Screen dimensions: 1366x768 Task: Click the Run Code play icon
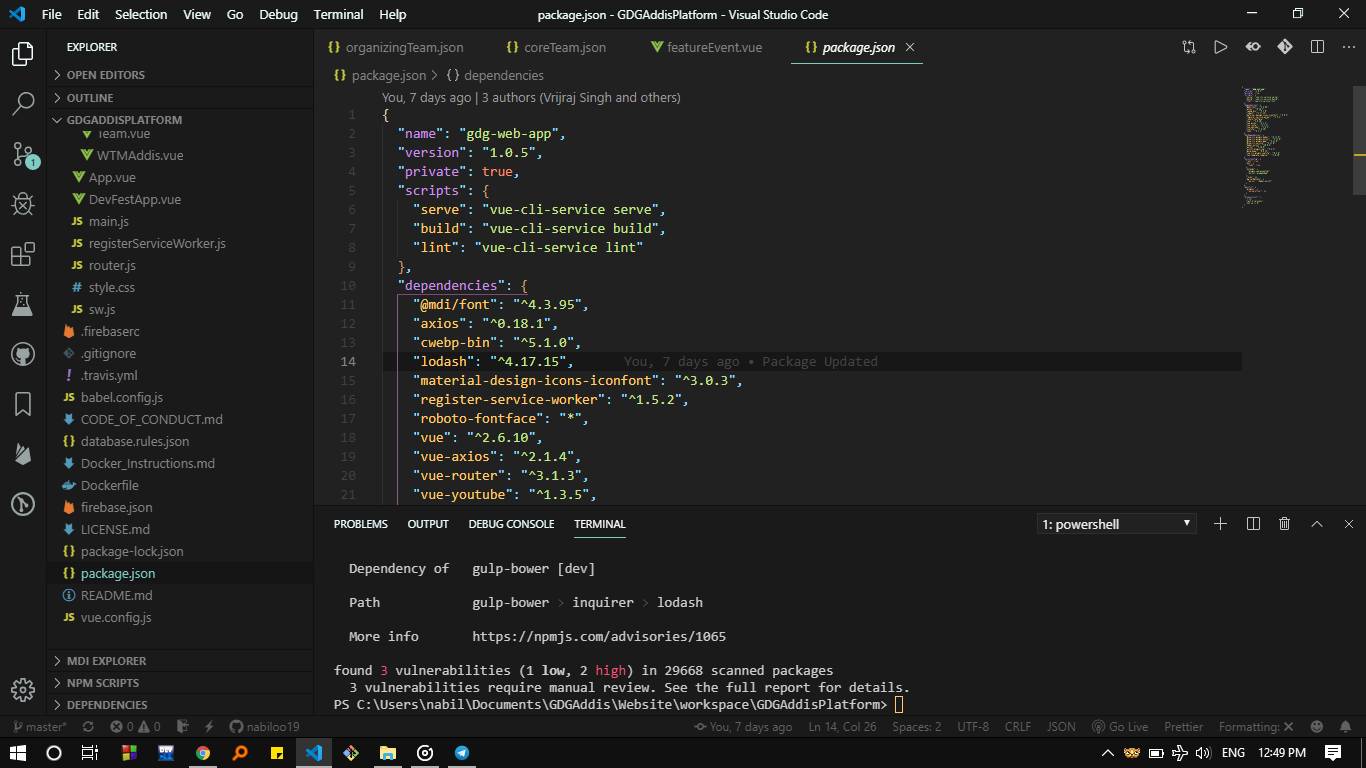click(1220, 46)
